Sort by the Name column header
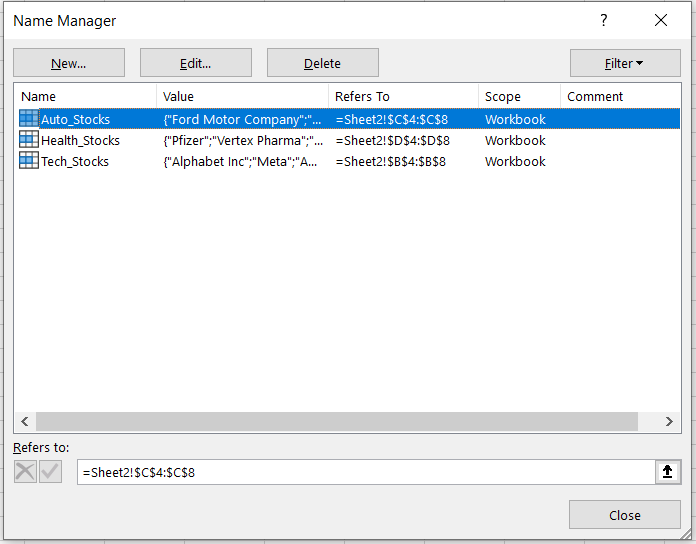Screen dimensions: 696x544 tap(85, 96)
